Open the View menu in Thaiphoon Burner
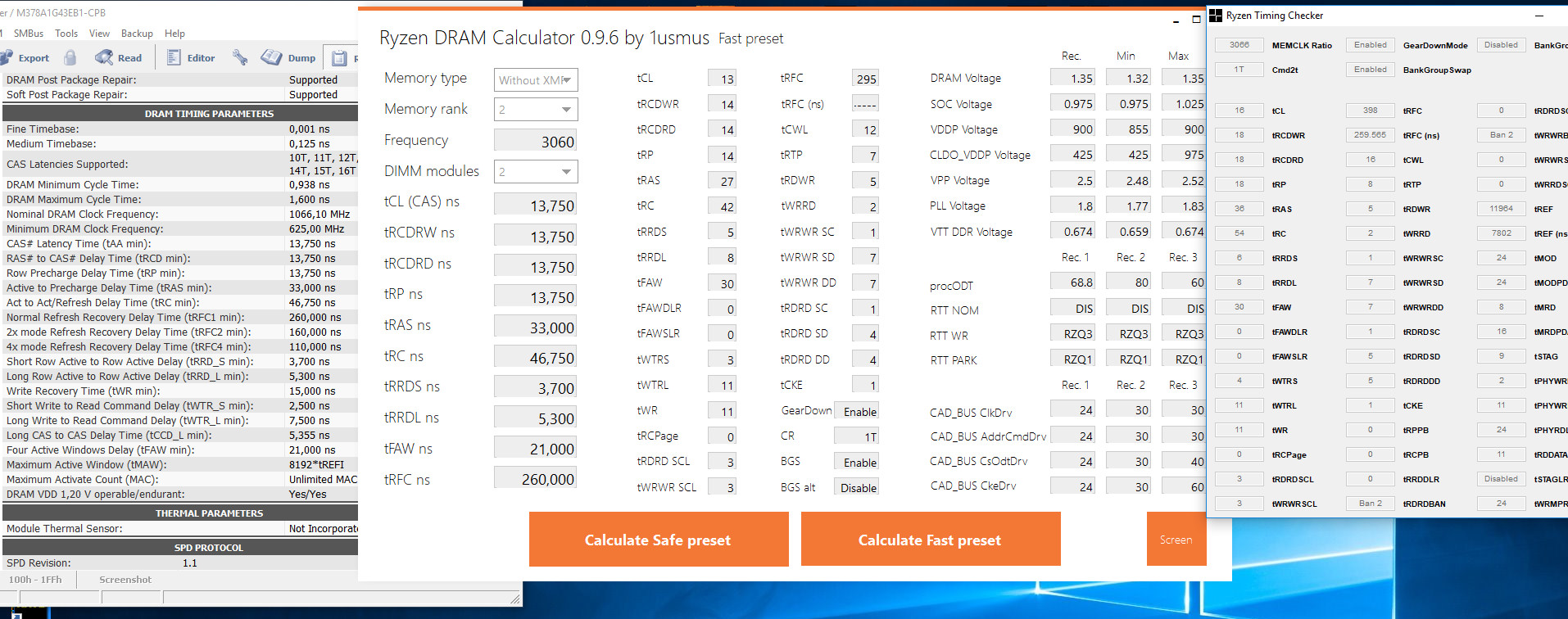 [99, 34]
